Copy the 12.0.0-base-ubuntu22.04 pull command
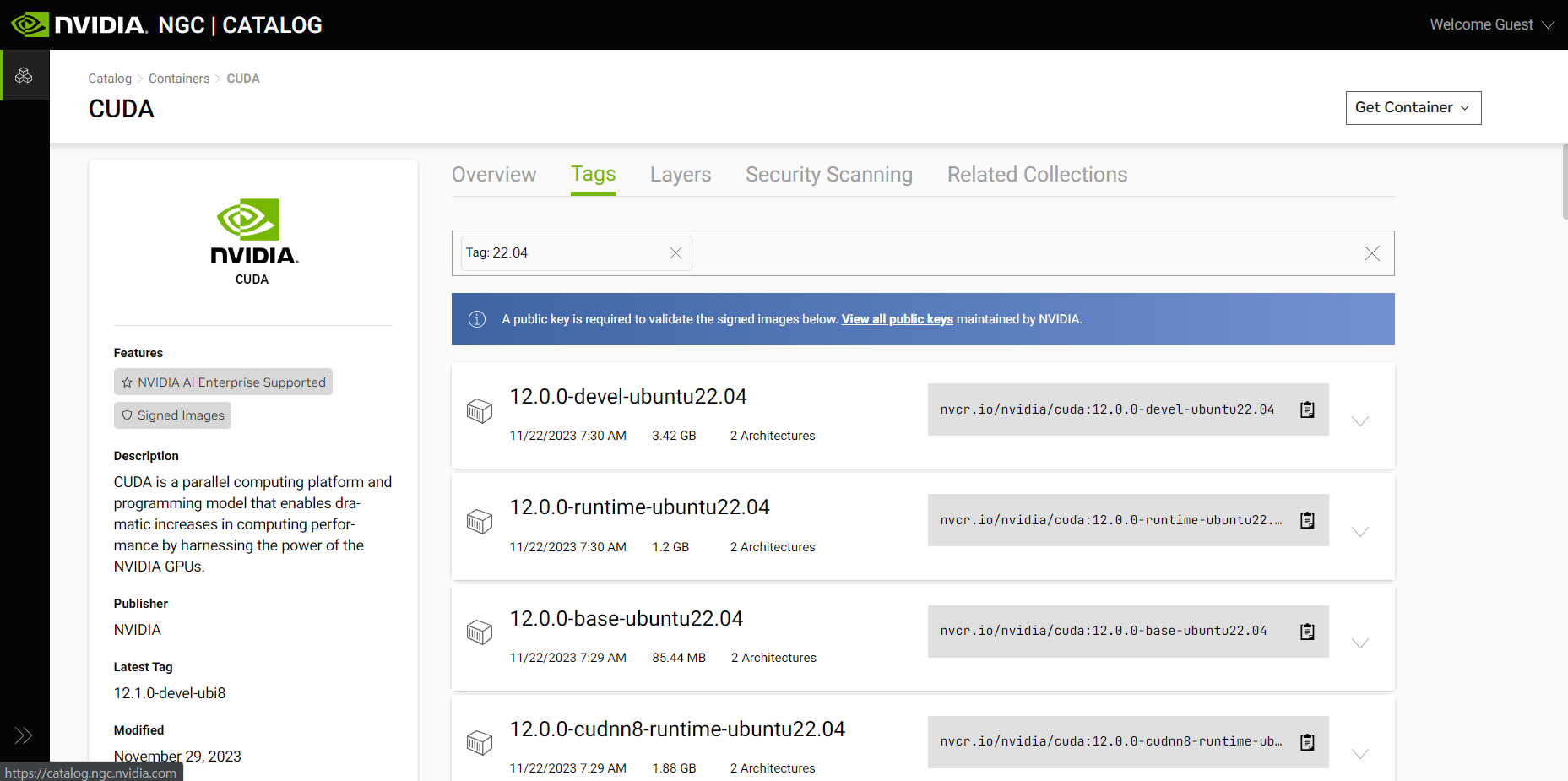Screen dimensions: 1568x781 pos(1307,632)
